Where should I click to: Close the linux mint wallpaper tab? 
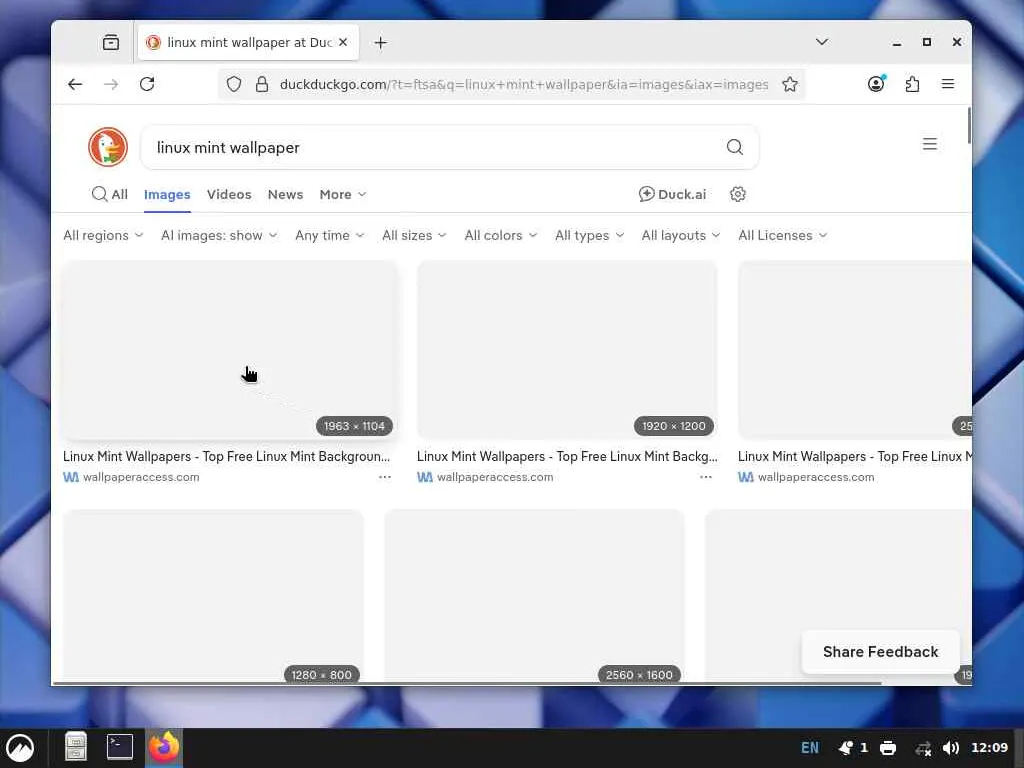[x=343, y=42]
